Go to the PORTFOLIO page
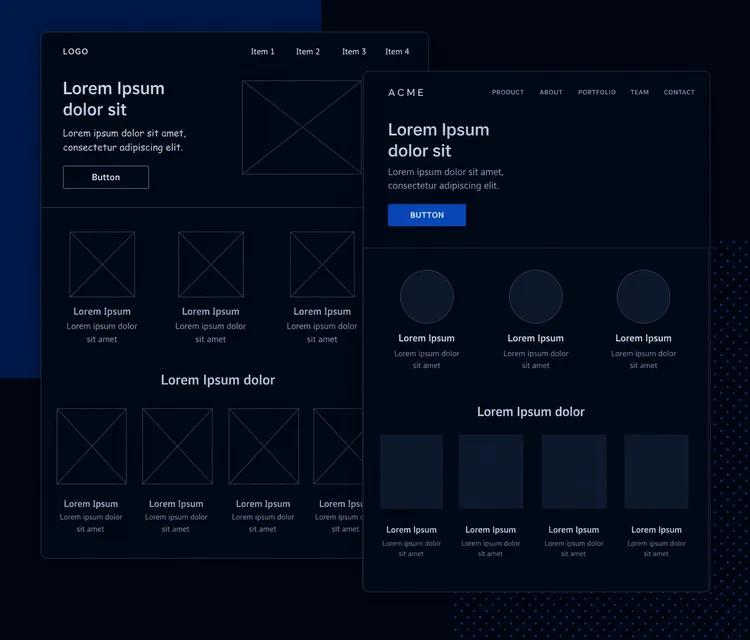 (597, 92)
